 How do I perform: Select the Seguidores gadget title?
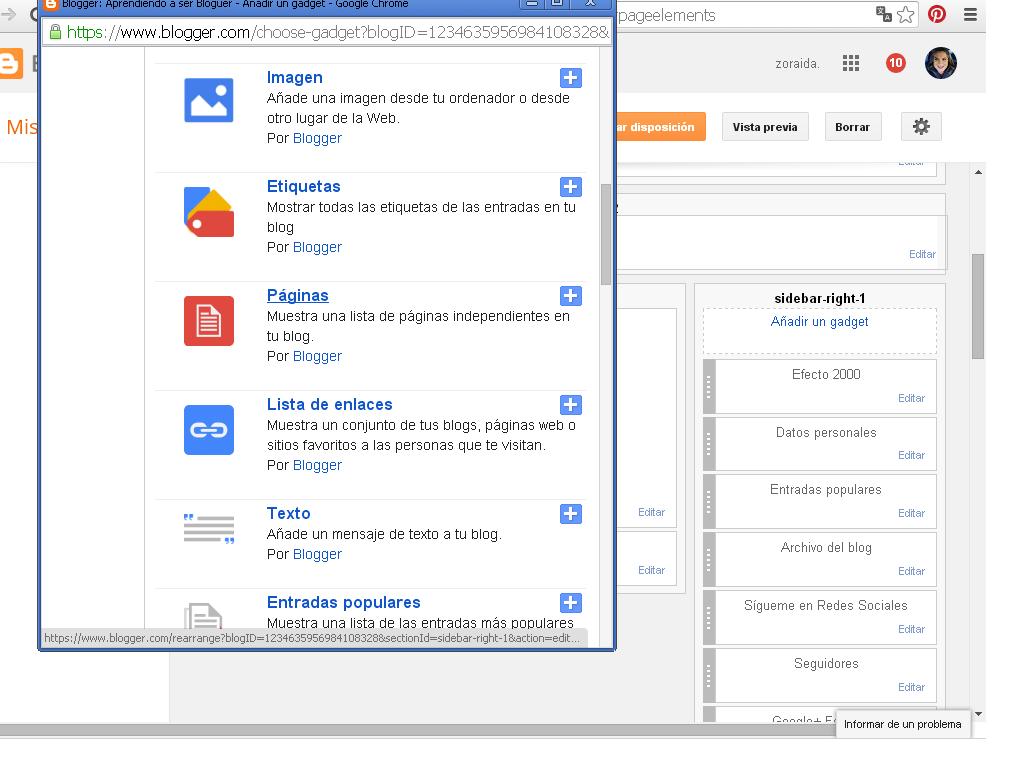point(826,664)
